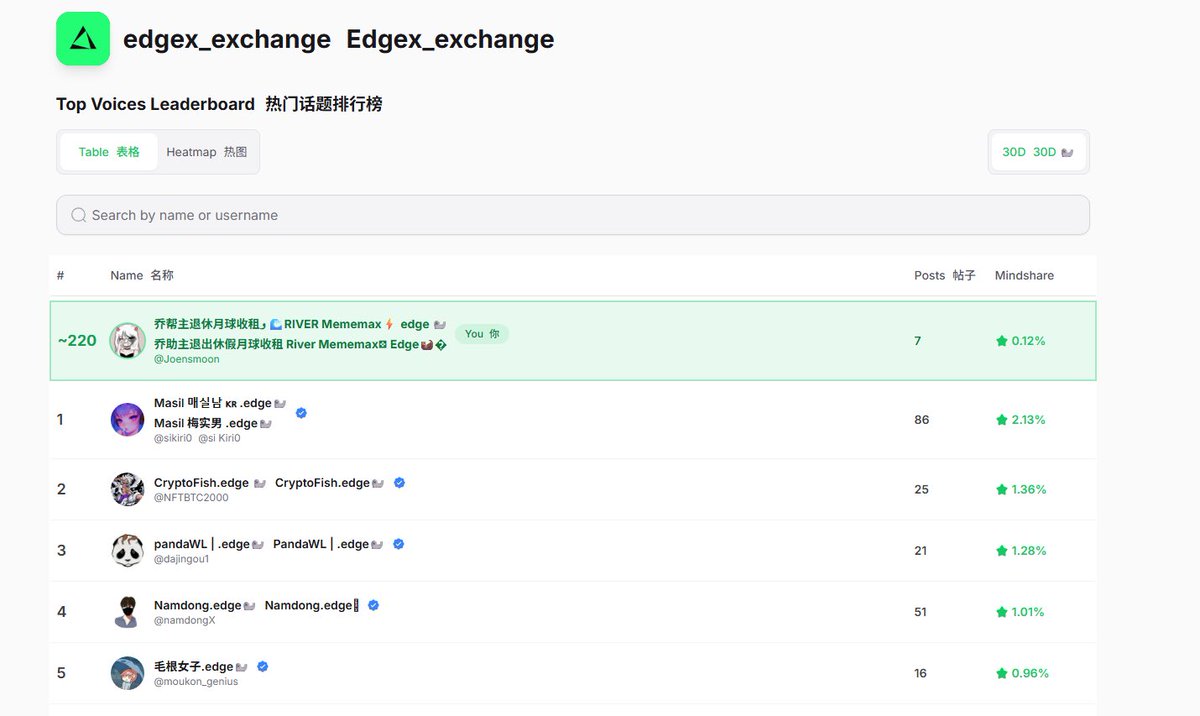Open the @NFTBTC2000 handle link

pyautogui.click(x=191, y=497)
